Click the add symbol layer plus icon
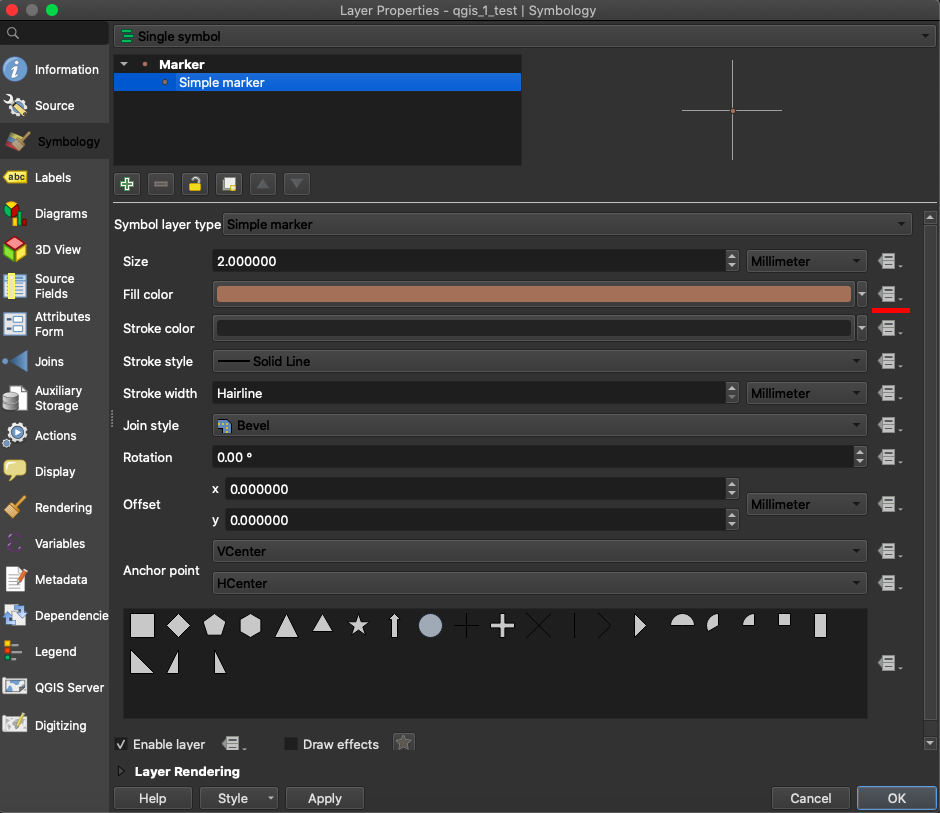The image size is (940, 813). pyautogui.click(x=126, y=184)
